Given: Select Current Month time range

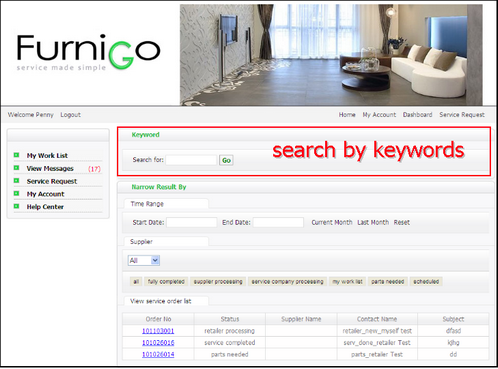Looking at the screenshot, I should 332,222.
